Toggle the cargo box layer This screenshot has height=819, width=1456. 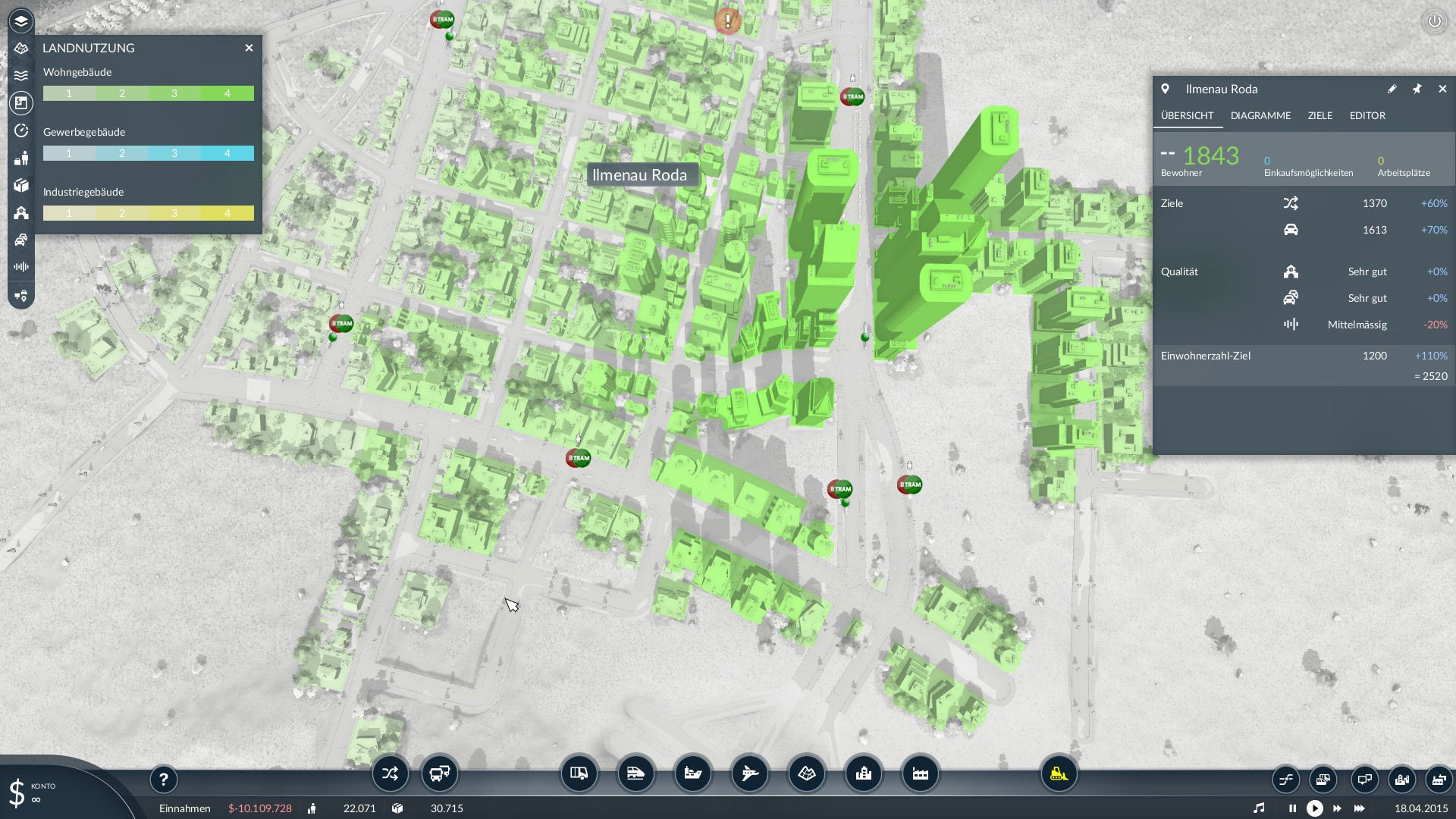click(21, 185)
